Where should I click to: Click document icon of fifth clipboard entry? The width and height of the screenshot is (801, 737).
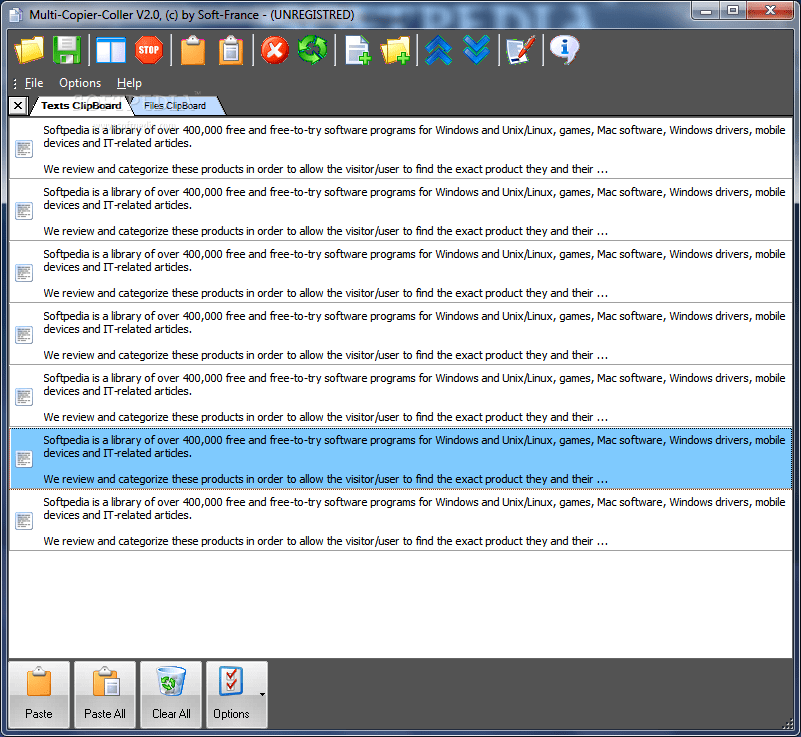click(24, 397)
